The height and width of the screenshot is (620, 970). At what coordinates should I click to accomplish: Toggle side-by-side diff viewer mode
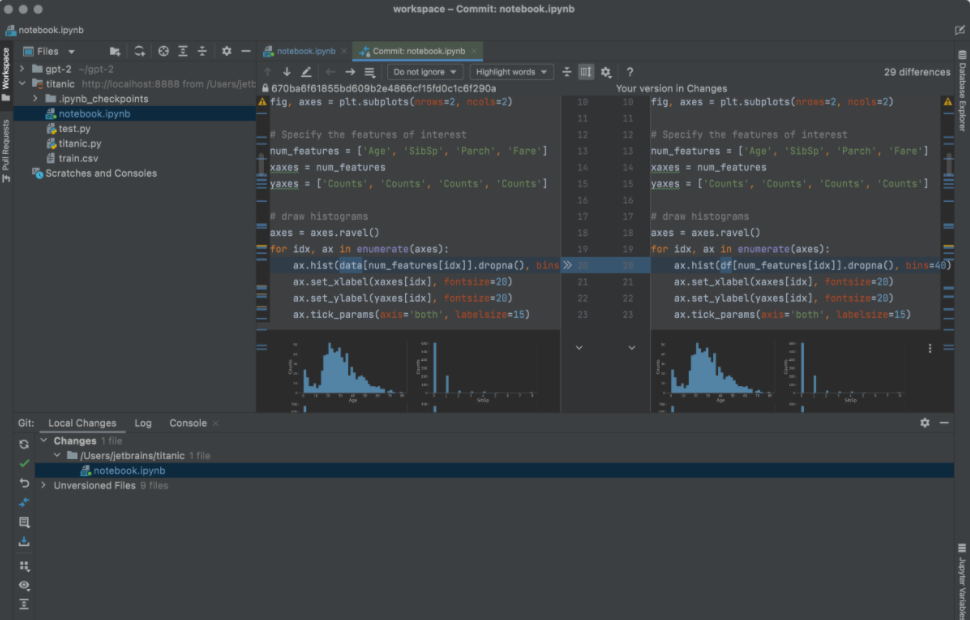pos(586,72)
